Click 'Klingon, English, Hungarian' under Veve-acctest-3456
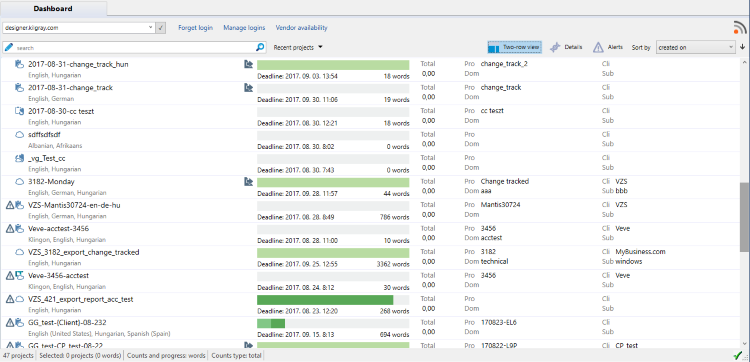This screenshot has width=750, height=362. tap(67, 240)
